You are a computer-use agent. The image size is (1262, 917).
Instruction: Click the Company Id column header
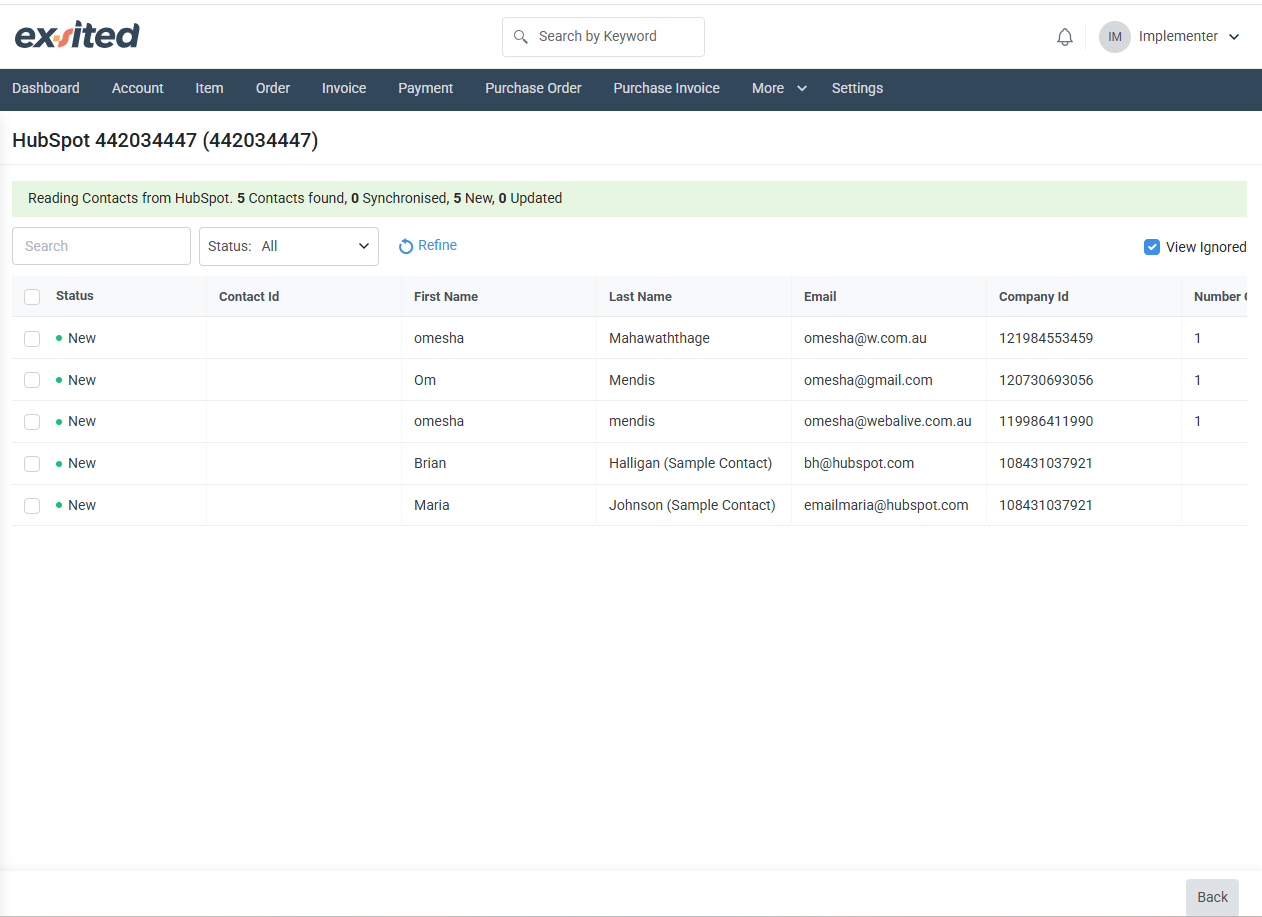(x=1034, y=297)
